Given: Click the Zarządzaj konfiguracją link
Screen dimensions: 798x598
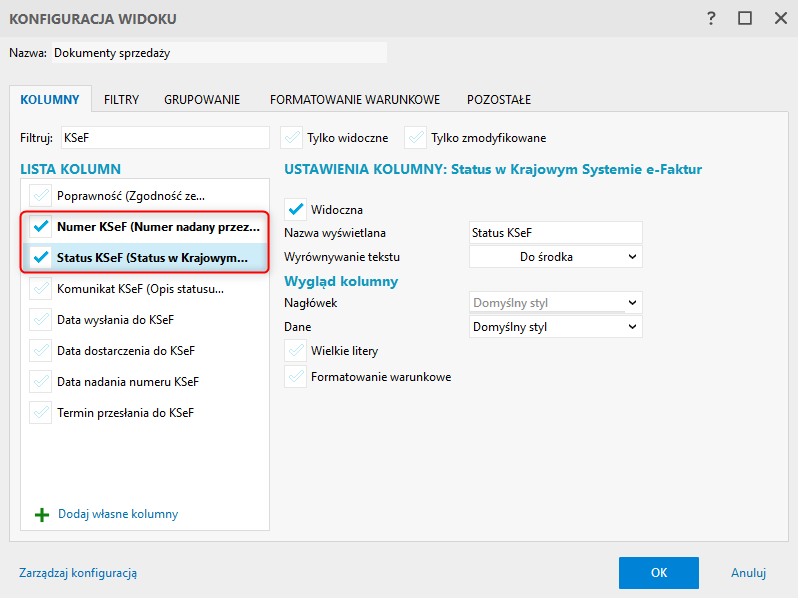Looking at the screenshot, I should (78, 573).
